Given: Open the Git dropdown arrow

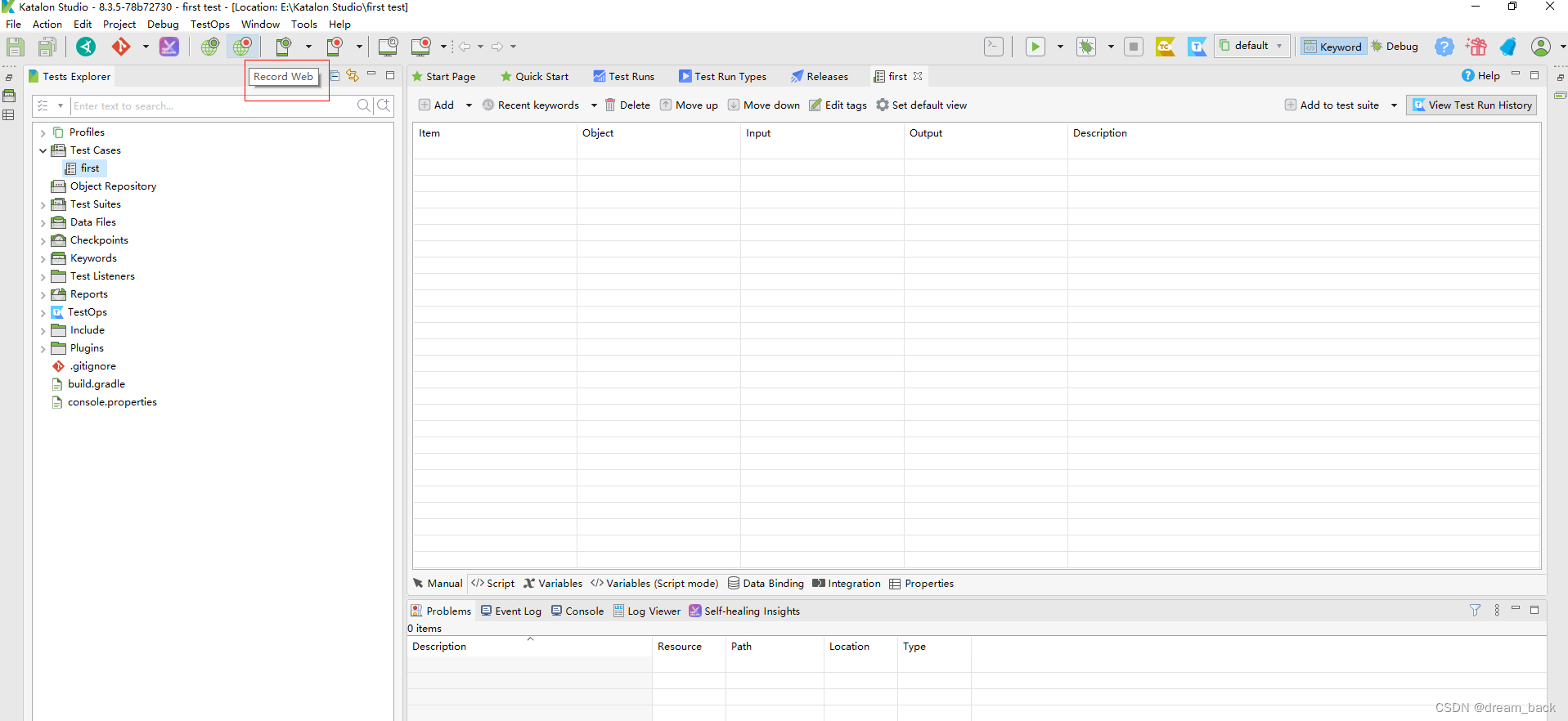Looking at the screenshot, I should [x=146, y=47].
